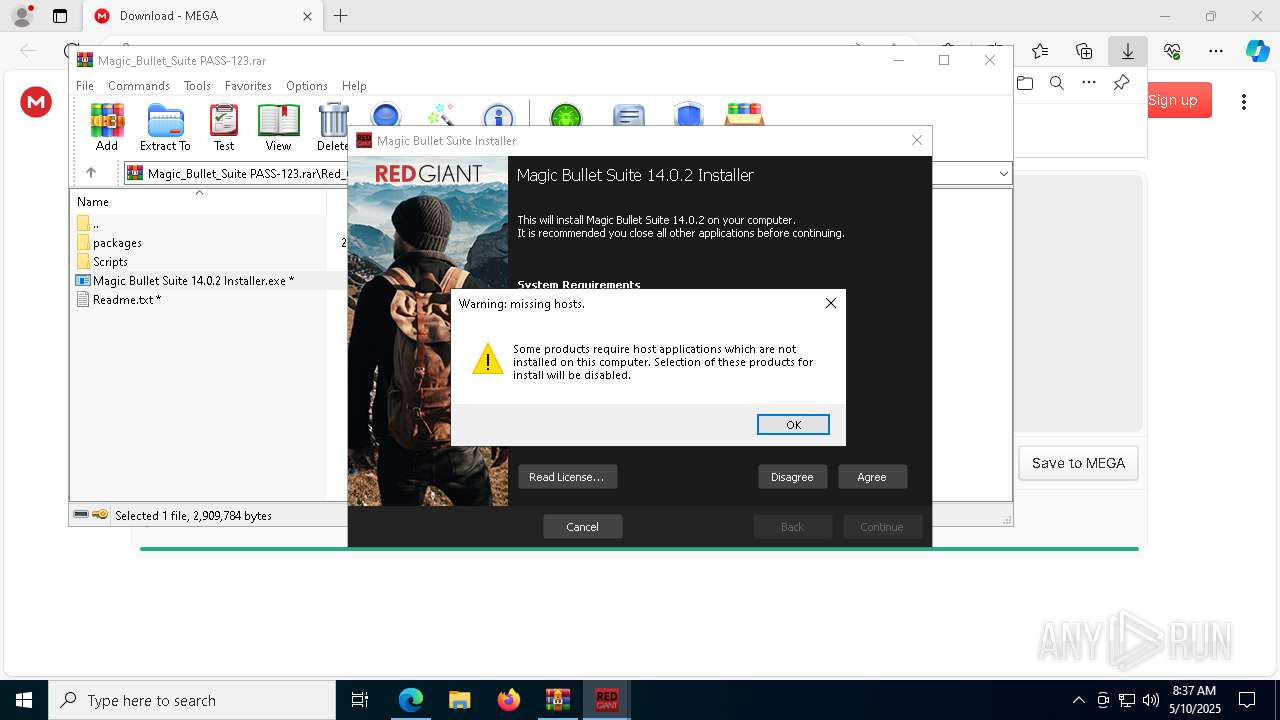Open Edge tab actions menu icon
The width and height of the screenshot is (1280, 720).
(60, 16)
